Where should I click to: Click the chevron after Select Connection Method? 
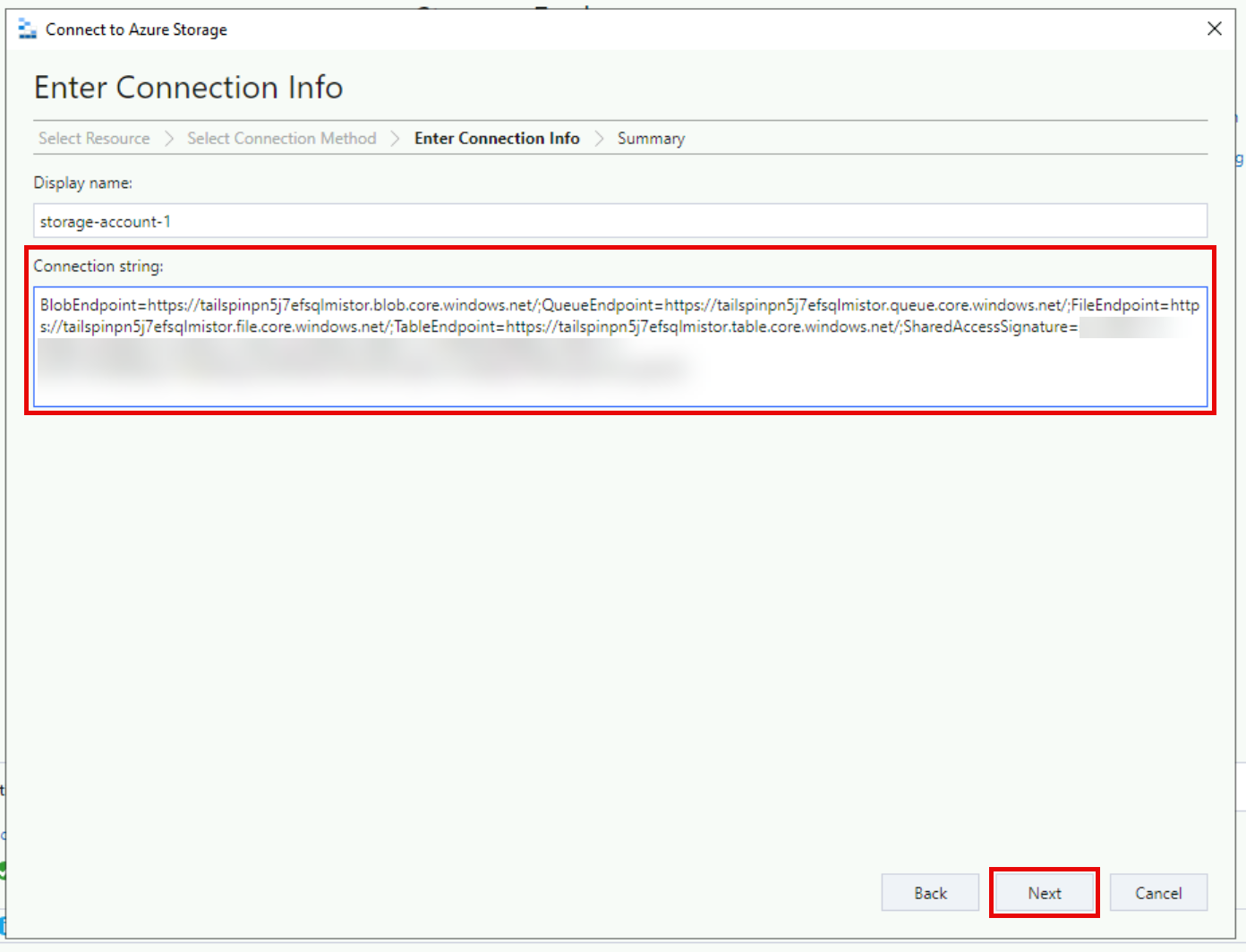[x=395, y=139]
